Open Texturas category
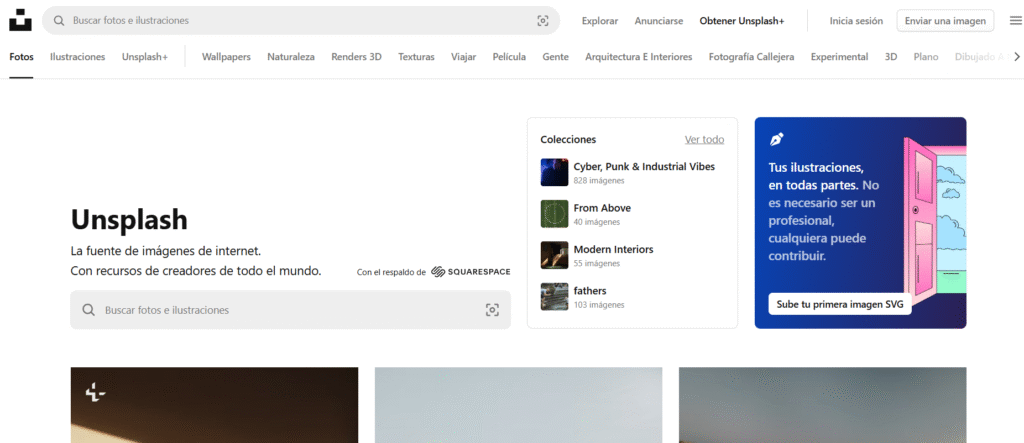The width and height of the screenshot is (1024, 443). 416,57
